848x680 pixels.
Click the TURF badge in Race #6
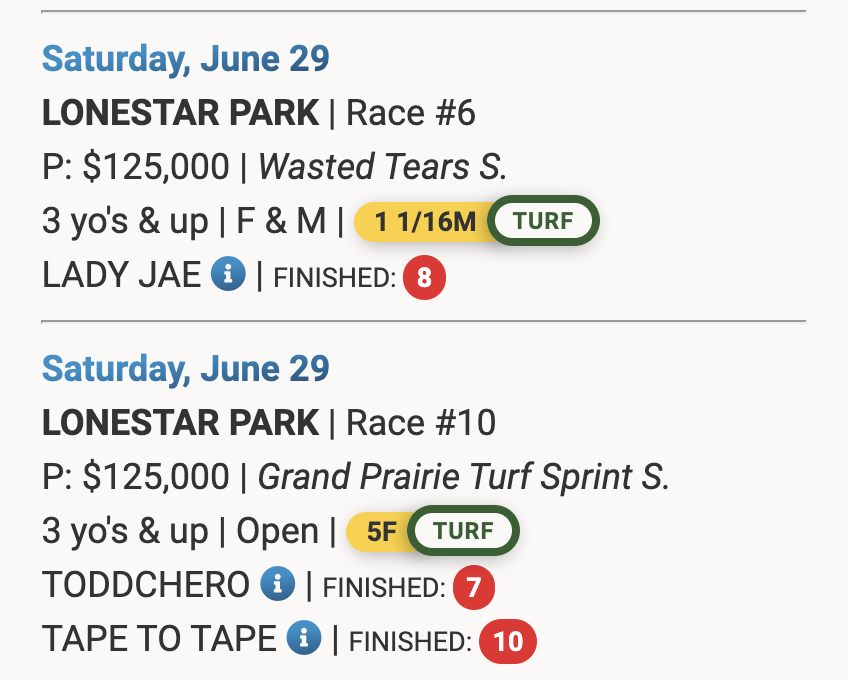pos(544,221)
